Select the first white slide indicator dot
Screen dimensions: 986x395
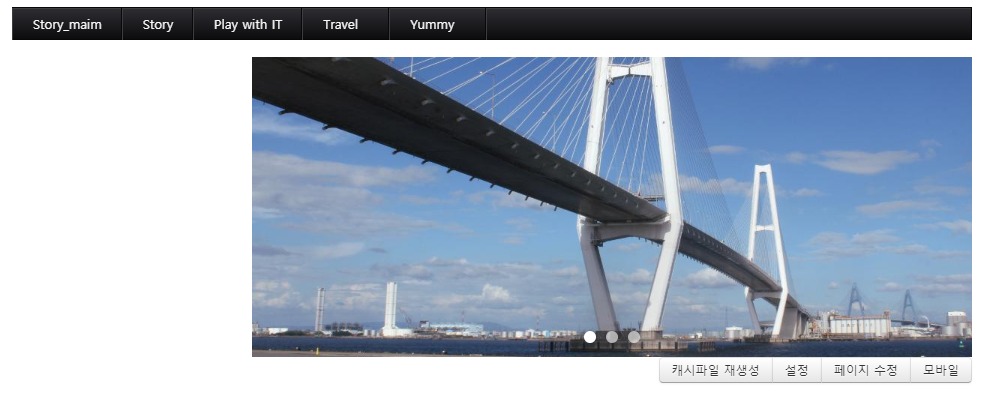click(x=590, y=337)
